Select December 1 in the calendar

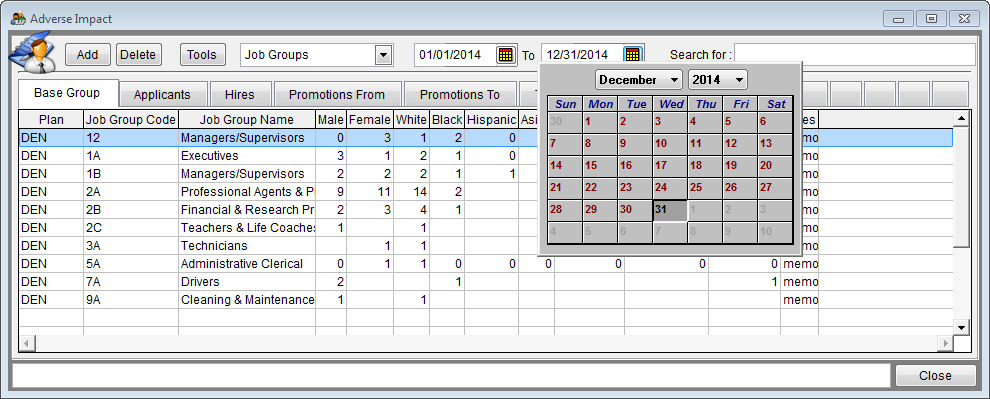(x=600, y=122)
